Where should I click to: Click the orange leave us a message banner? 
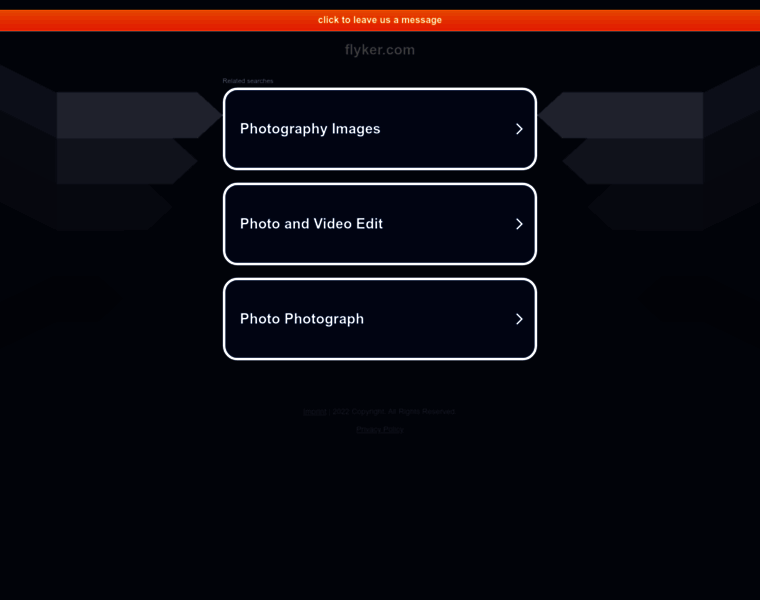[380, 20]
